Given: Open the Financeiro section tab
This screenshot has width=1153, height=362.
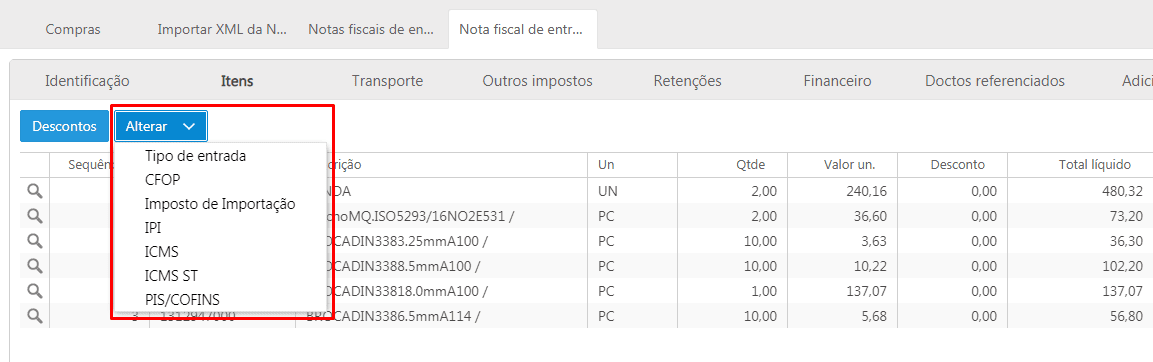Looking at the screenshot, I should (838, 81).
